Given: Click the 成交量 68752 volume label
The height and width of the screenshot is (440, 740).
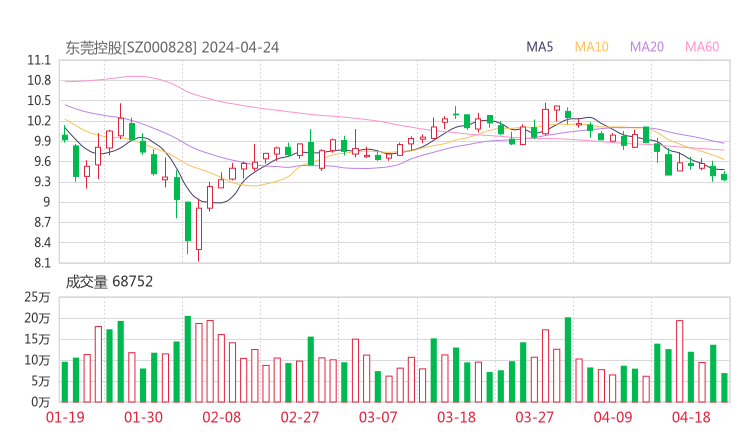Looking at the screenshot, I should point(109,282).
